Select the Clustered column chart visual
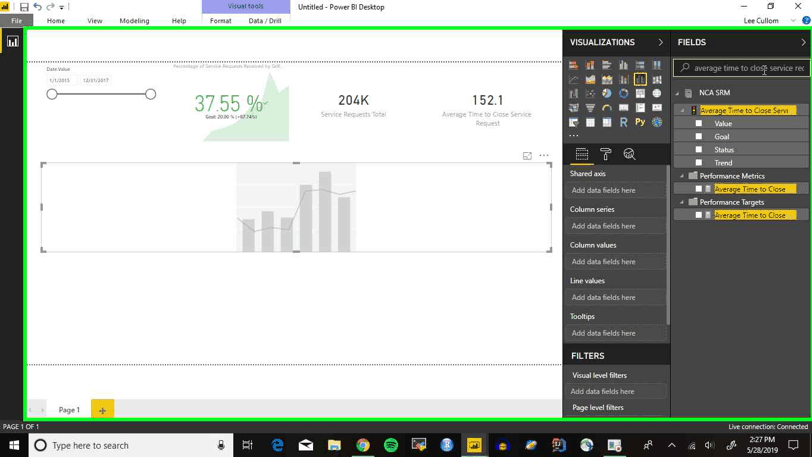 click(624, 65)
